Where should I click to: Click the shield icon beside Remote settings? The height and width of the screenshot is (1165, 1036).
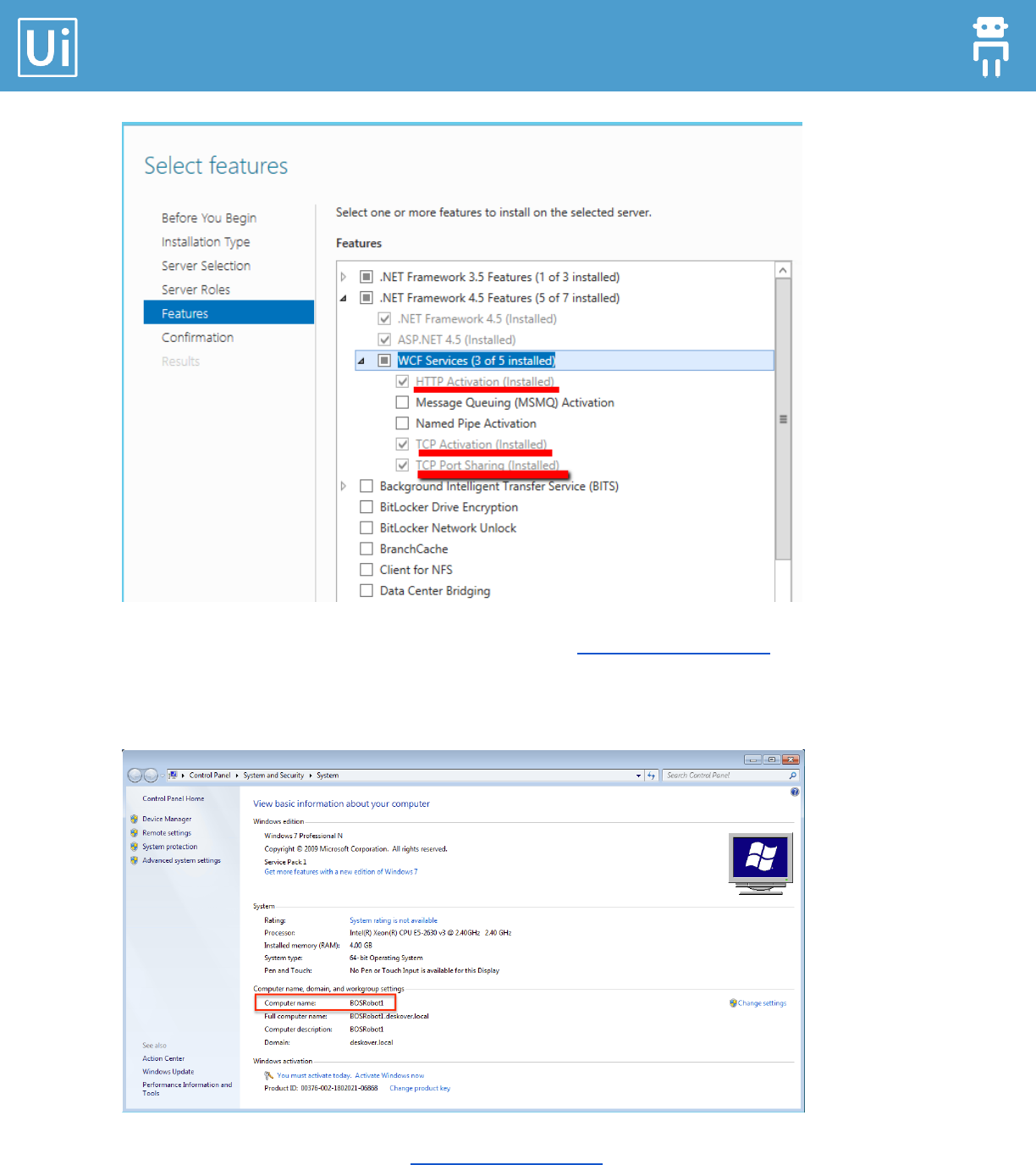coord(135,833)
